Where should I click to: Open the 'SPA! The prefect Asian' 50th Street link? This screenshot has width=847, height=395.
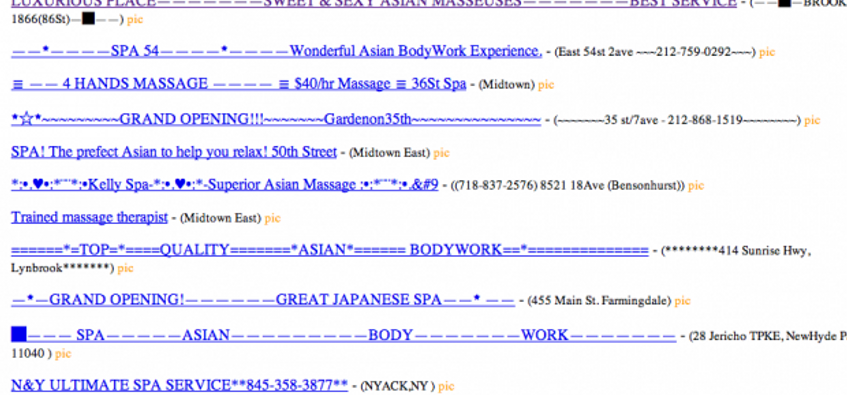click(173, 152)
